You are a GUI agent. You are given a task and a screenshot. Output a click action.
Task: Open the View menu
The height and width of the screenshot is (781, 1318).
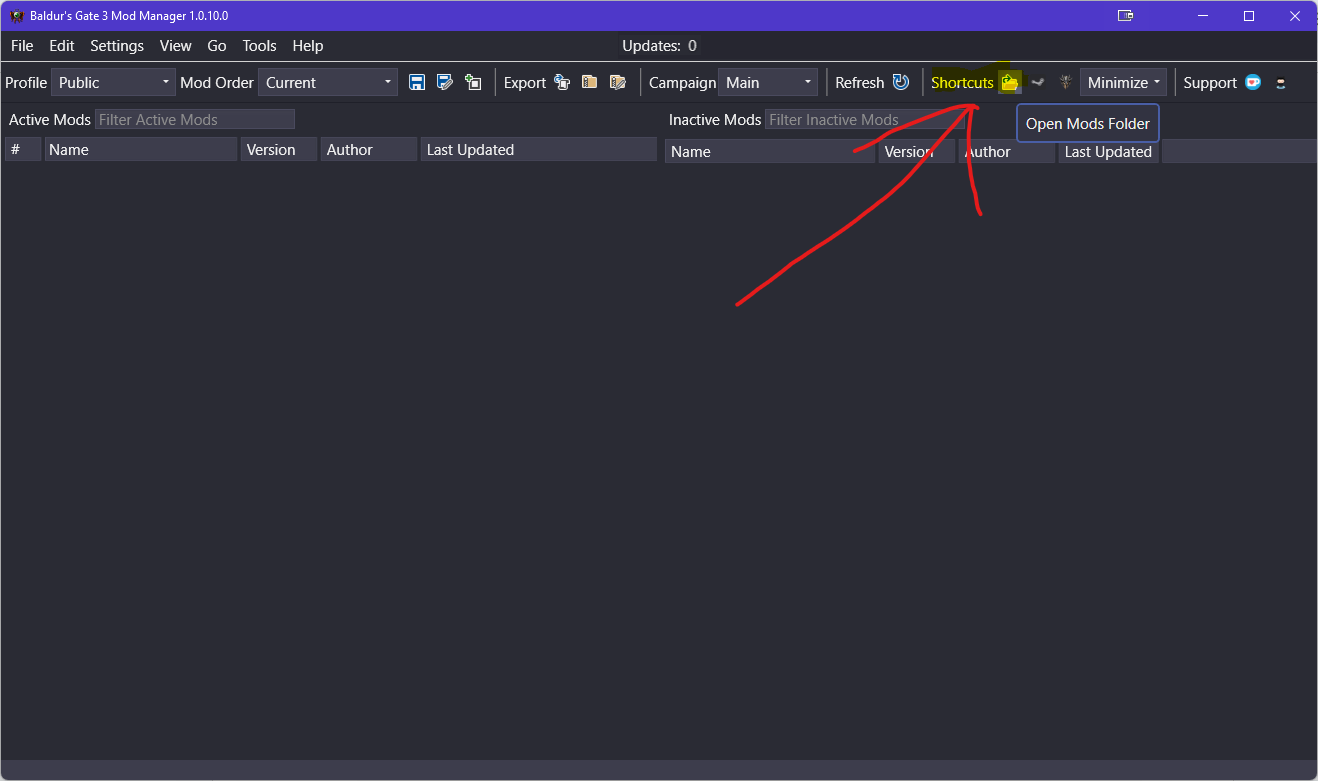pos(176,46)
